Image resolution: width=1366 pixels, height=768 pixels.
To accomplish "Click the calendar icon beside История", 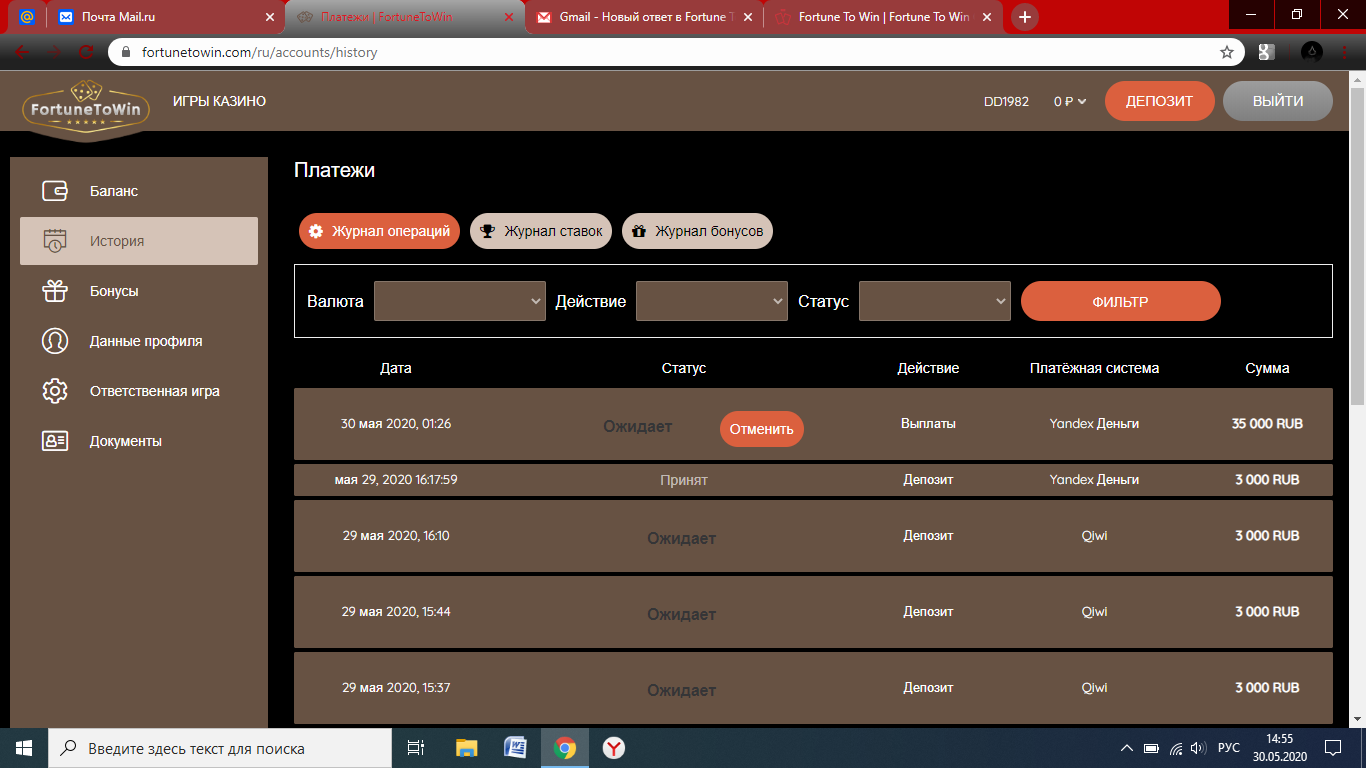I will click(54, 241).
